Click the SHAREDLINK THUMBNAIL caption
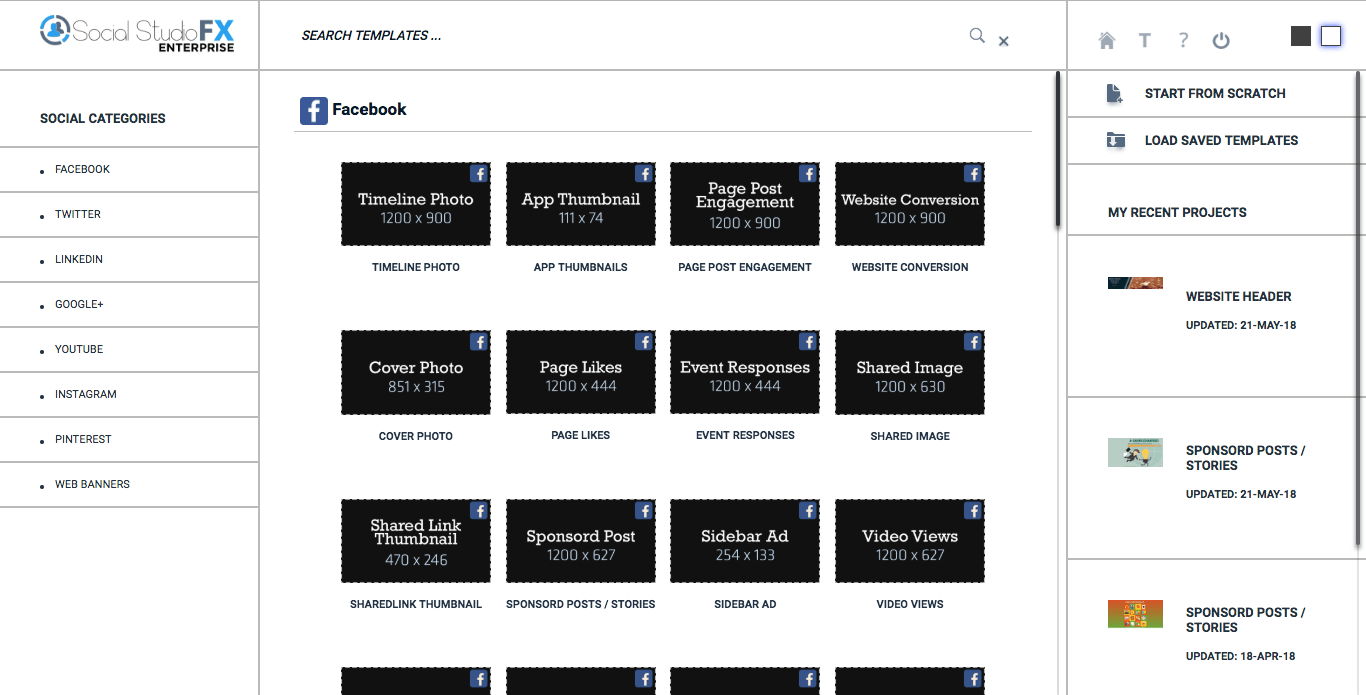This screenshot has width=1366, height=695. pyautogui.click(x=416, y=605)
